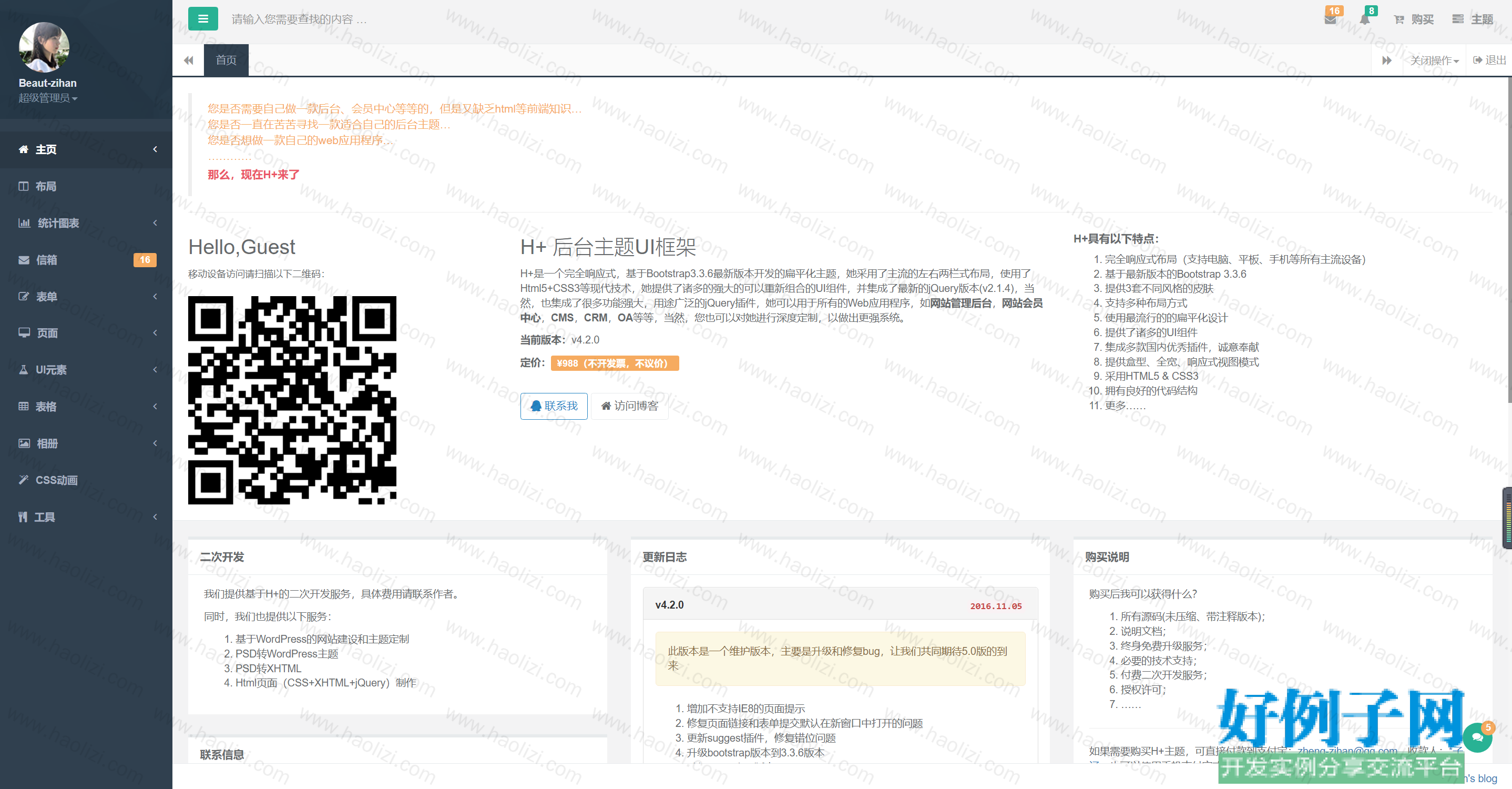1512x789 pixels.
Task: Click the 2016.11.05 date label
Action: [996, 606]
